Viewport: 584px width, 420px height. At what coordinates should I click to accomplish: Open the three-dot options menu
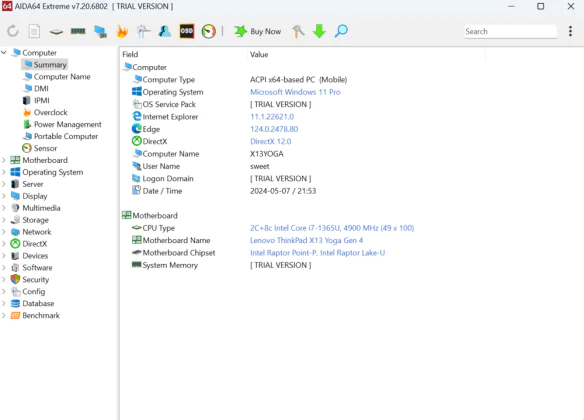tap(570, 31)
